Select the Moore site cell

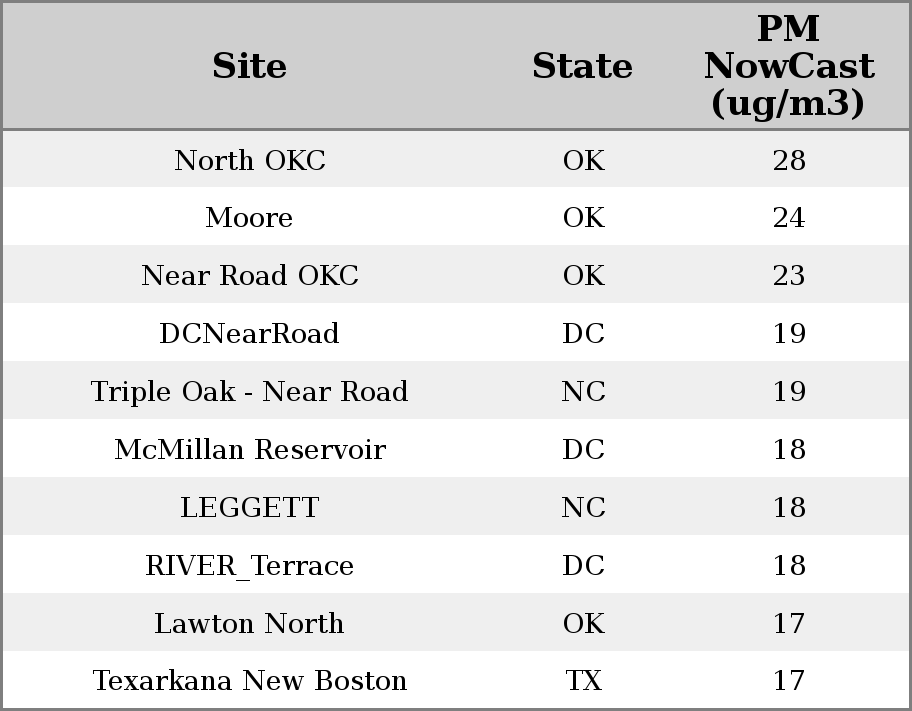[x=249, y=218]
